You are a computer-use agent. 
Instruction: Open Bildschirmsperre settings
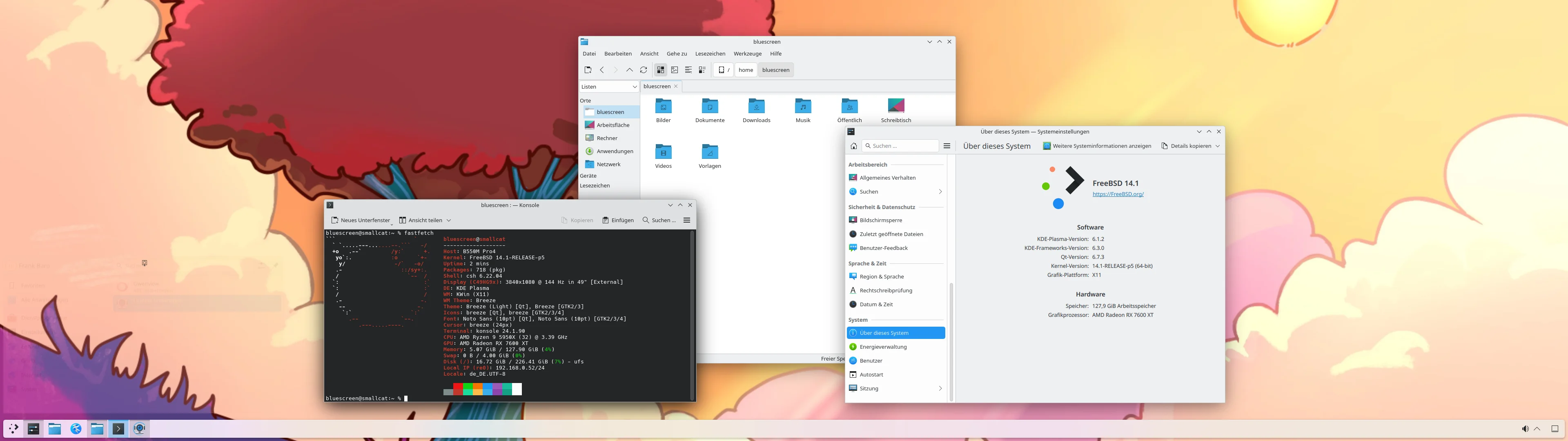tap(895, 220)
